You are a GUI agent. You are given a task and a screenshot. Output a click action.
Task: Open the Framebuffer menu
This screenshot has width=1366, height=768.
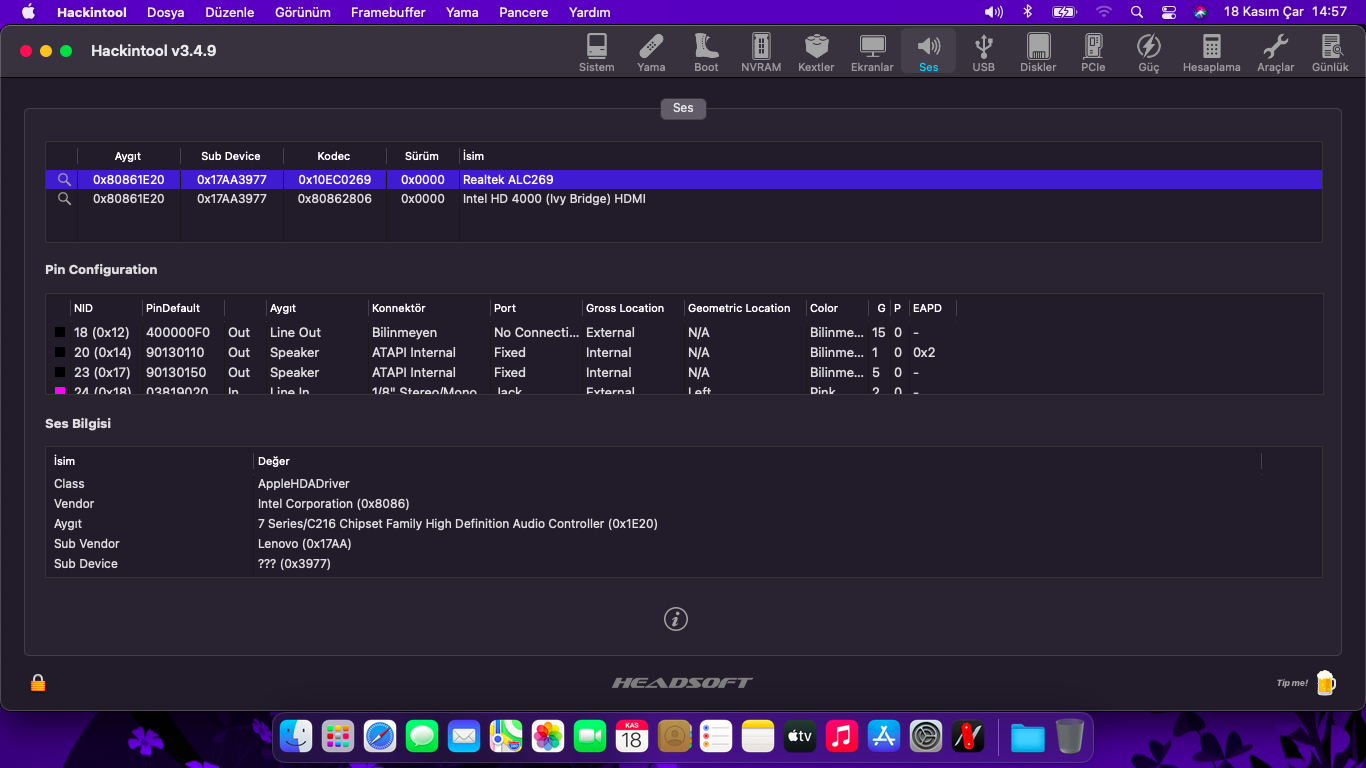coord(388,12)
